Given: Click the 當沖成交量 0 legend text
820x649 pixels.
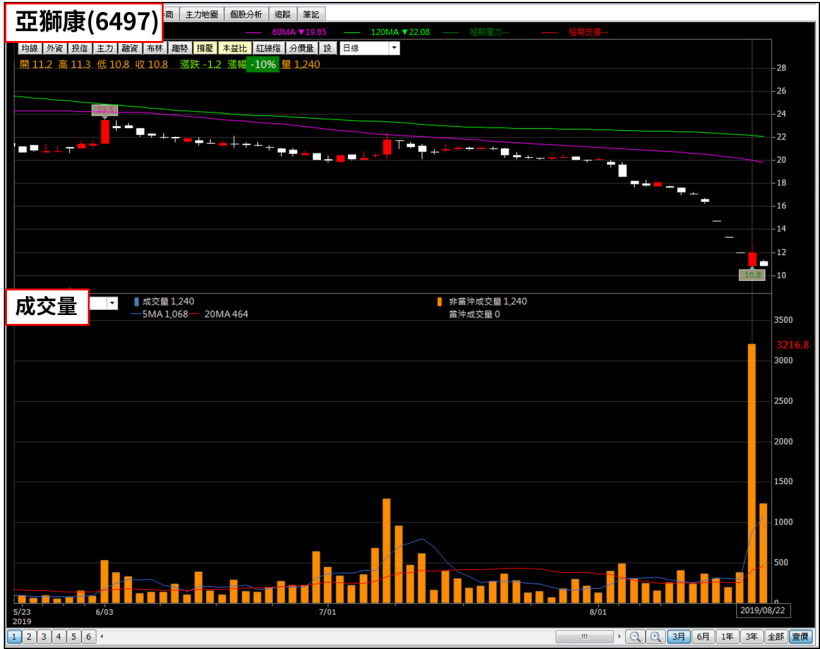Looking at the screenshot, I should (474, 314).
